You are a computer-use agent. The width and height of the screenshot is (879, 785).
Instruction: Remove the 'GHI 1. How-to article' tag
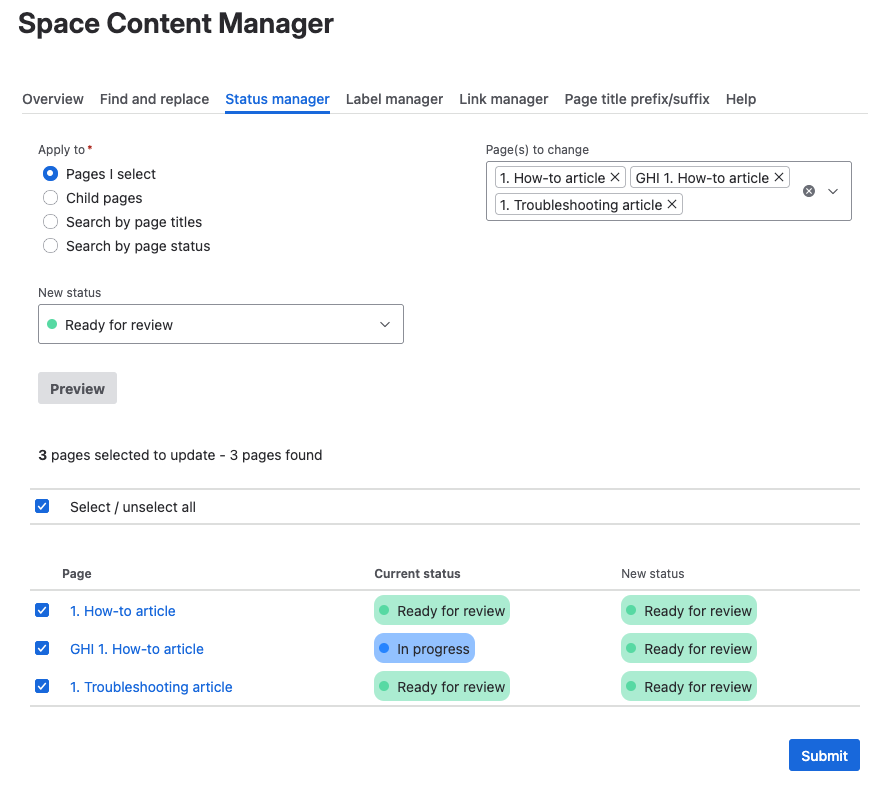point(779,178)
